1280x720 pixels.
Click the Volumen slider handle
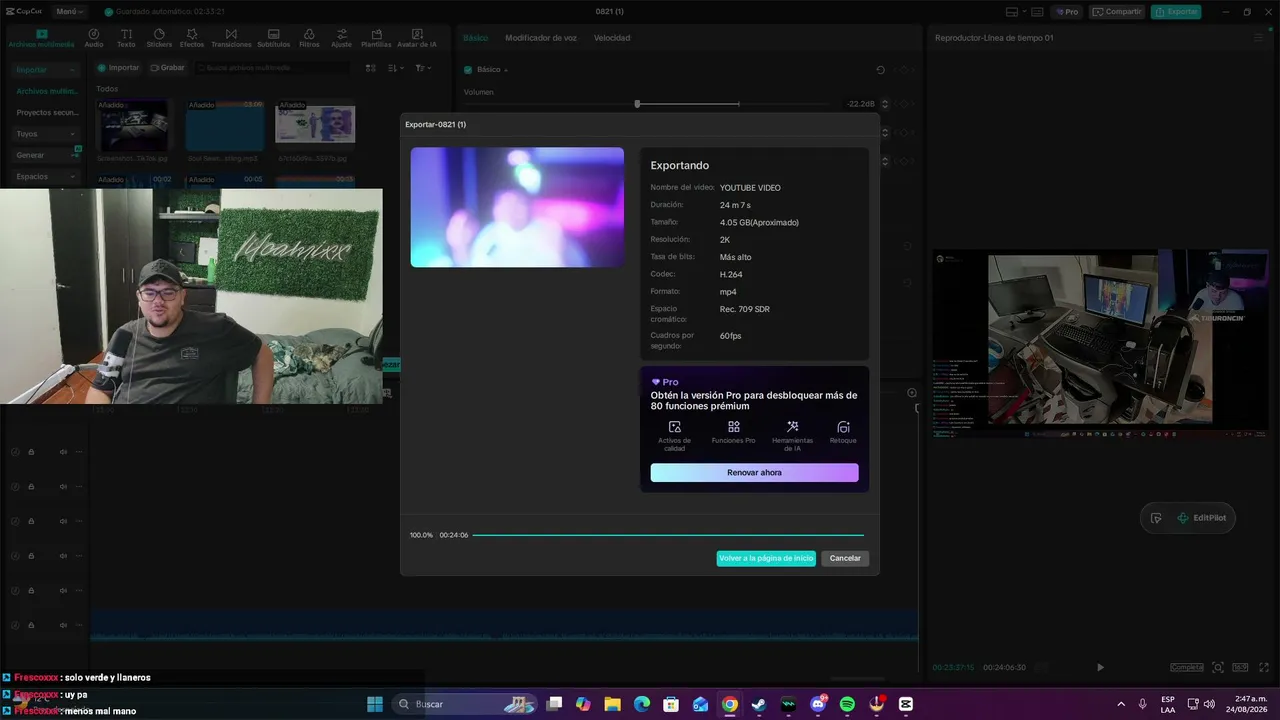(637, 104)
